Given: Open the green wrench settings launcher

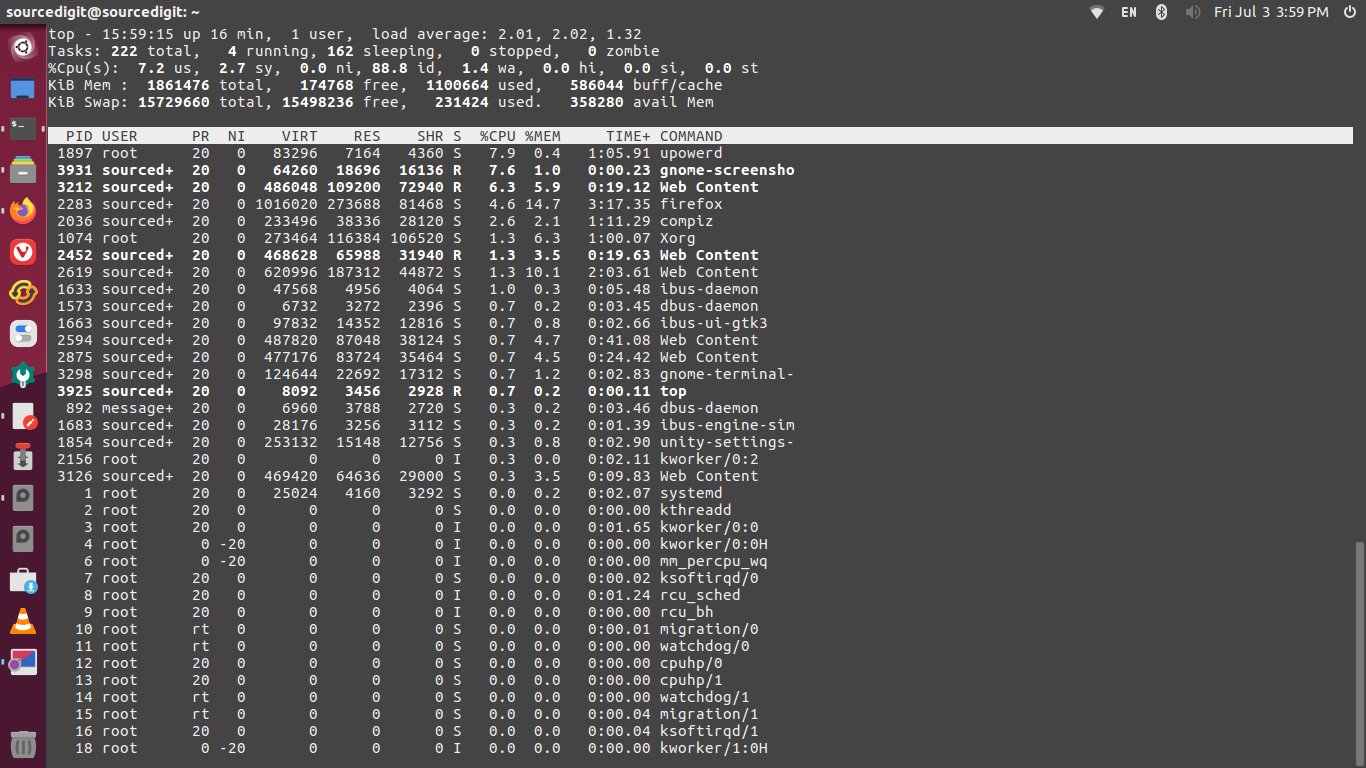Looking at the screenshot, I should click(x=23, y=375).
